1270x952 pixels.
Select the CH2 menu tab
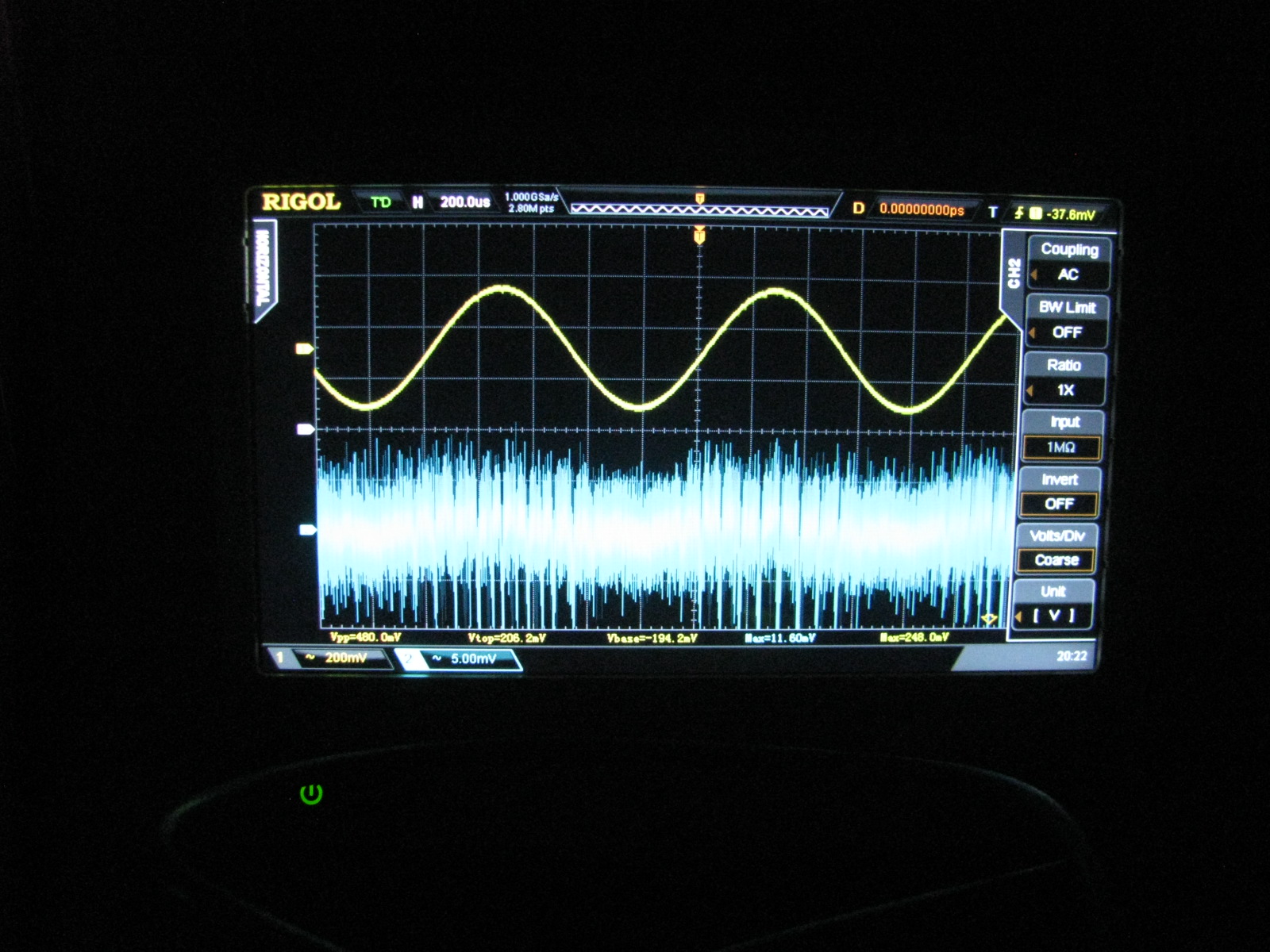pyautogui.click(x=1014, y=273)
